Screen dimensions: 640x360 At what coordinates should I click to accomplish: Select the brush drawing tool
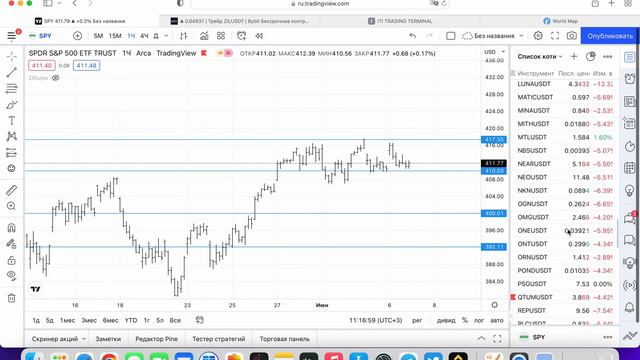click(x=11, y=105)
